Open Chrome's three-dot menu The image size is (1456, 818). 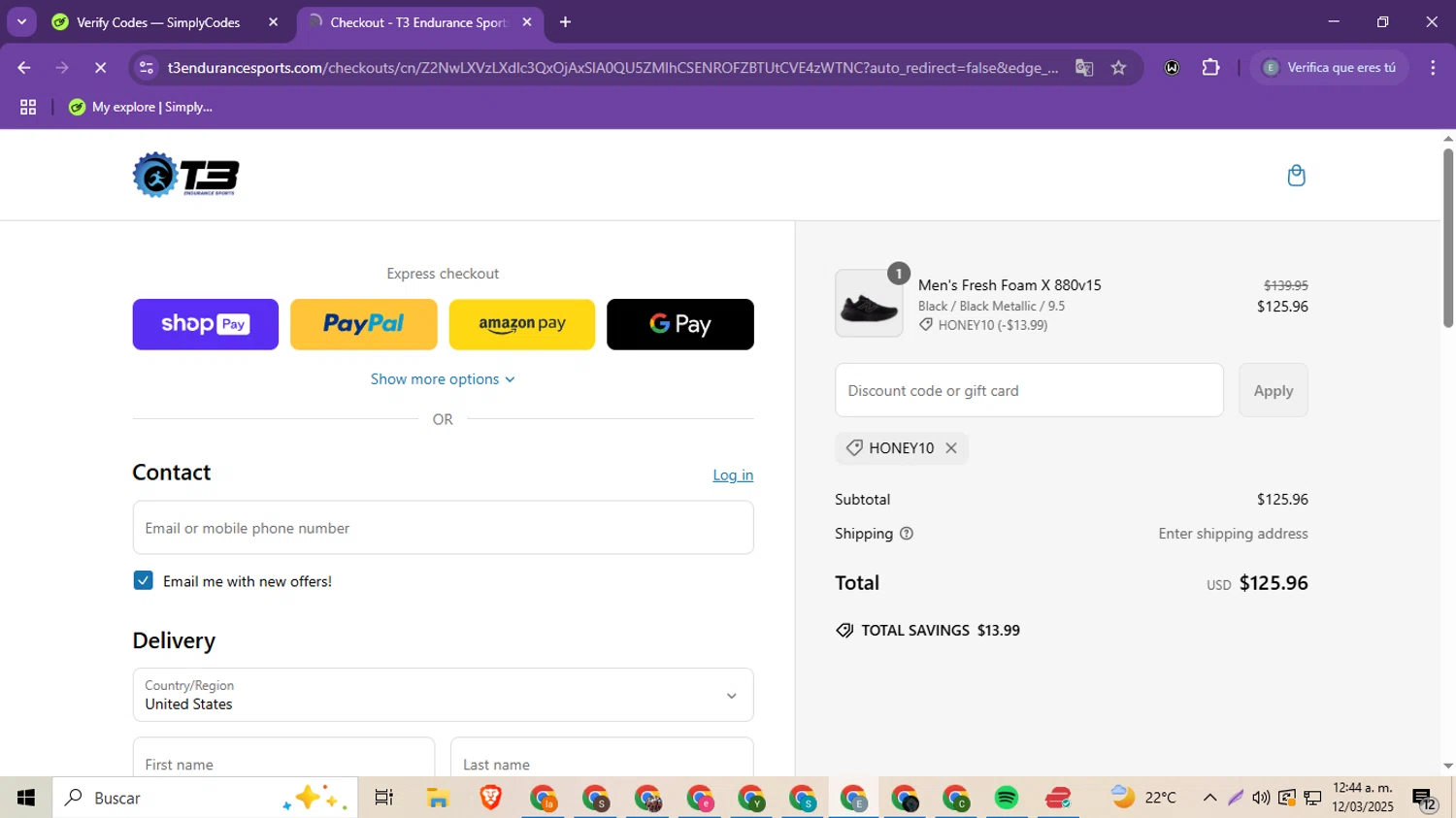[1433, 68]
